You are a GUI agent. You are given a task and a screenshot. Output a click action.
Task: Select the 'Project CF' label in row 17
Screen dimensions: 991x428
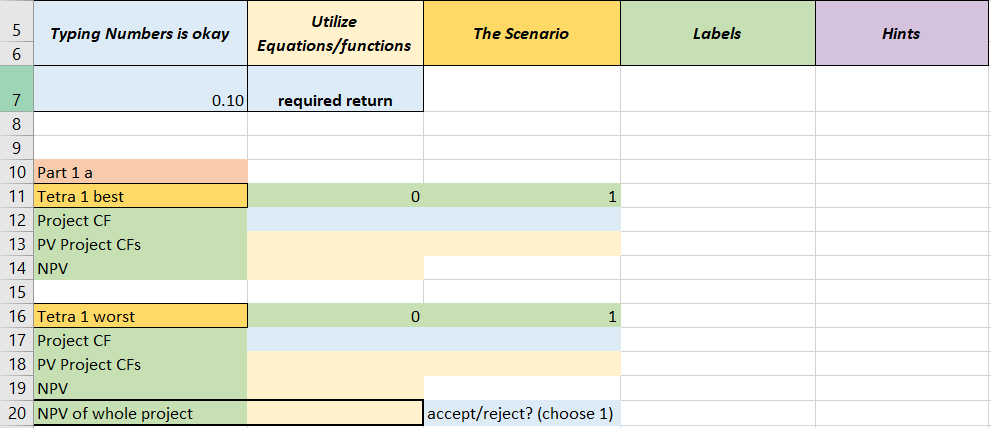[x=140, y=340]
